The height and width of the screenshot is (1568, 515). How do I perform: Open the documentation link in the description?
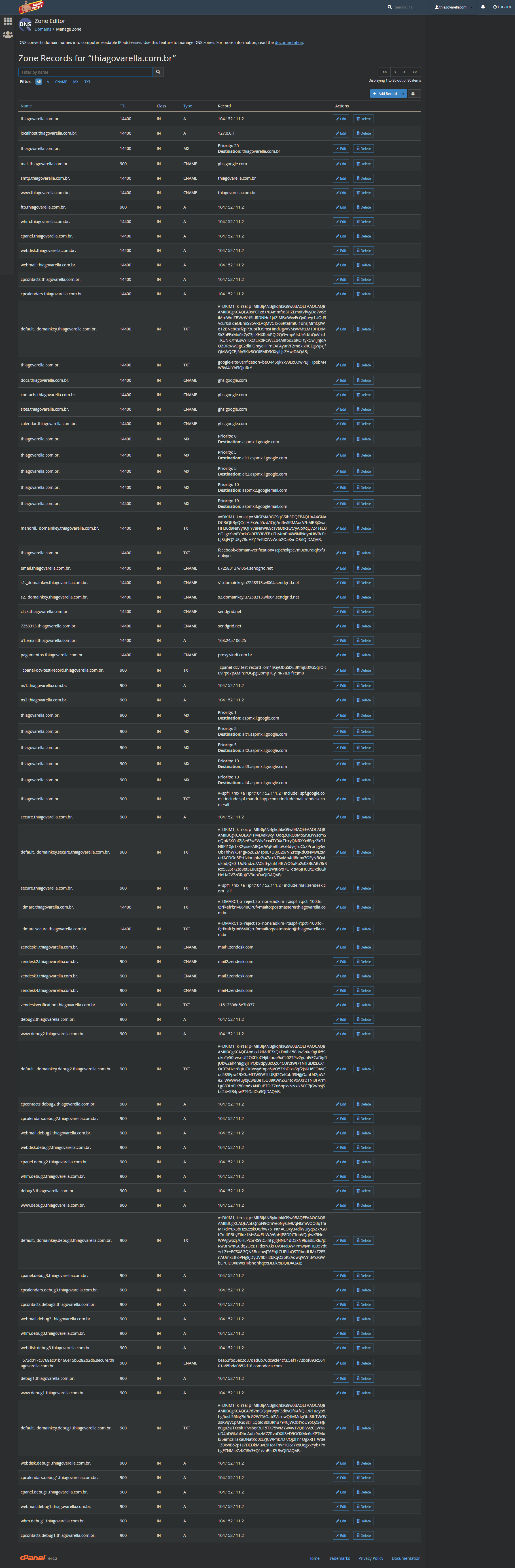click(289, 43)
